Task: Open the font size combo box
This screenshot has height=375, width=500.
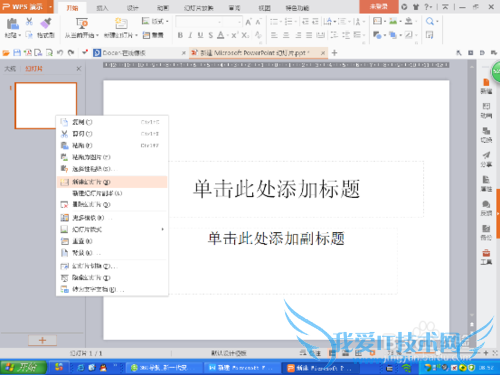Action: pyautogui.click(x=232, y=22)
